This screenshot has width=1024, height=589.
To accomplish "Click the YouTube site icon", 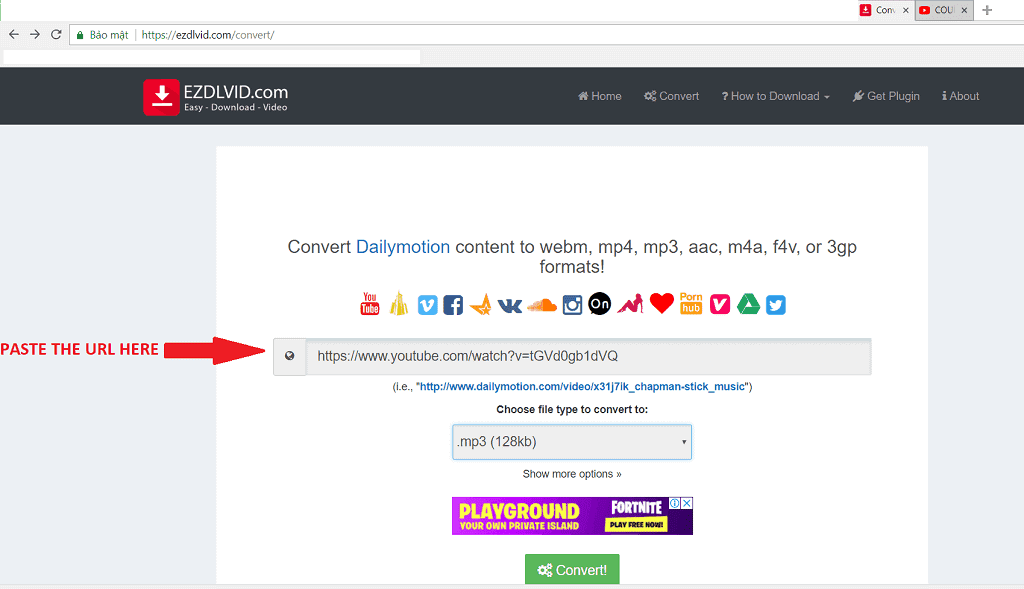I will (x=370, y=304).
